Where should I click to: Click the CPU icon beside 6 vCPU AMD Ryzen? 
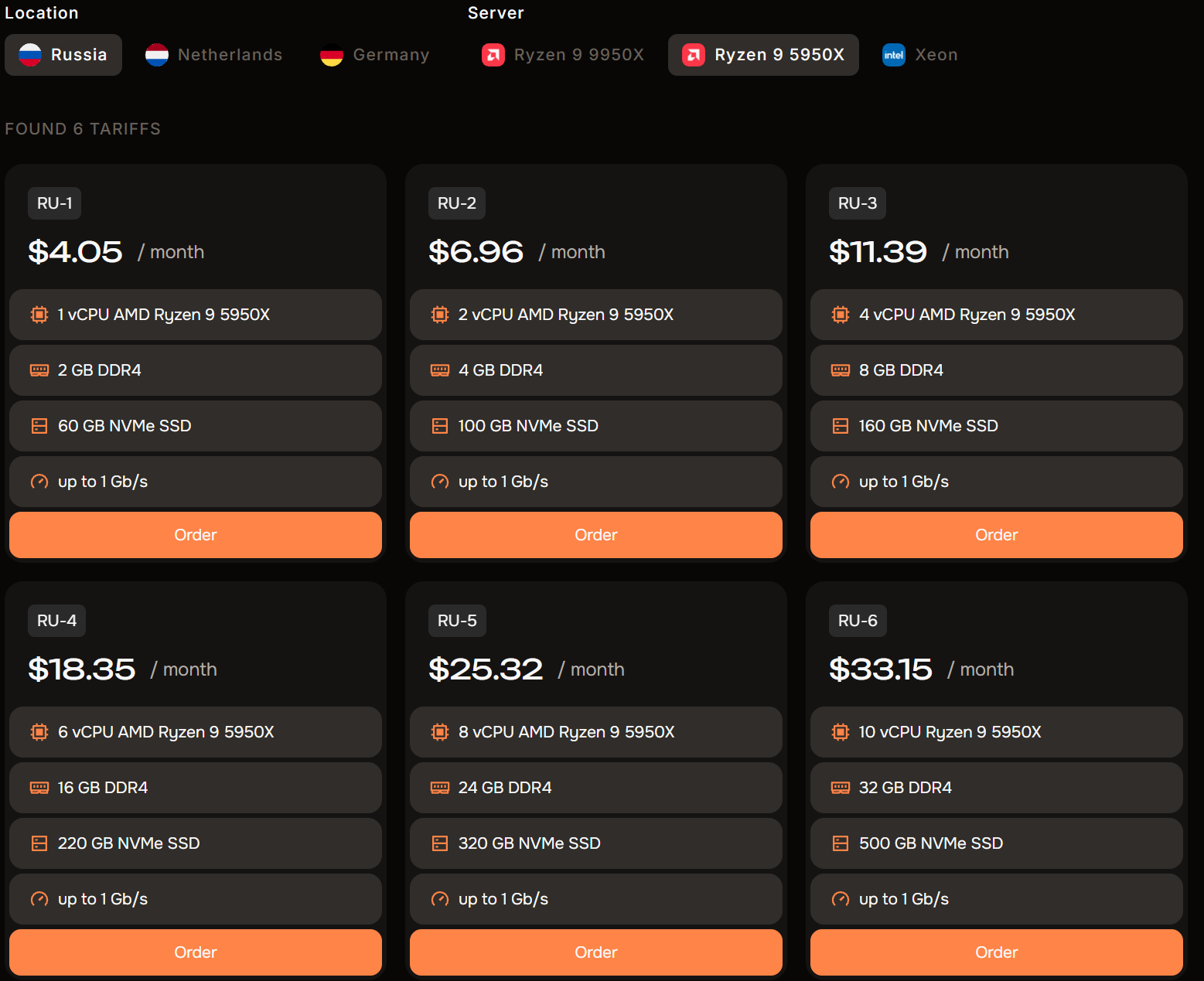[x=39, y=732]
